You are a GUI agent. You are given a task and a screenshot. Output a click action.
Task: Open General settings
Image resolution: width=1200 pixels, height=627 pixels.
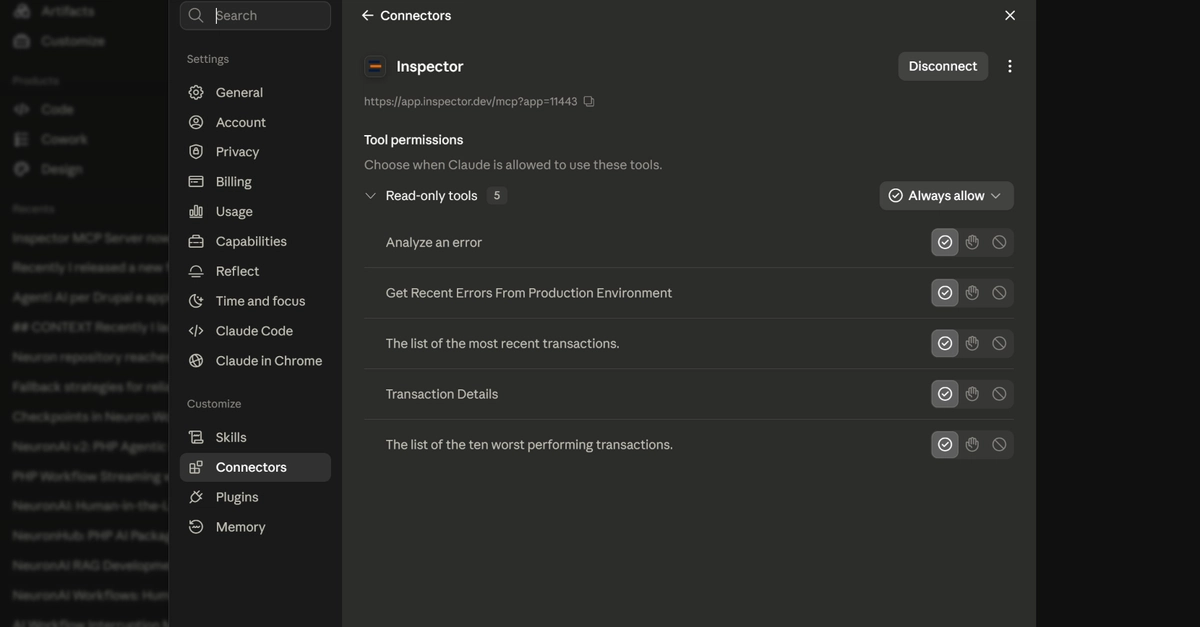255,92
